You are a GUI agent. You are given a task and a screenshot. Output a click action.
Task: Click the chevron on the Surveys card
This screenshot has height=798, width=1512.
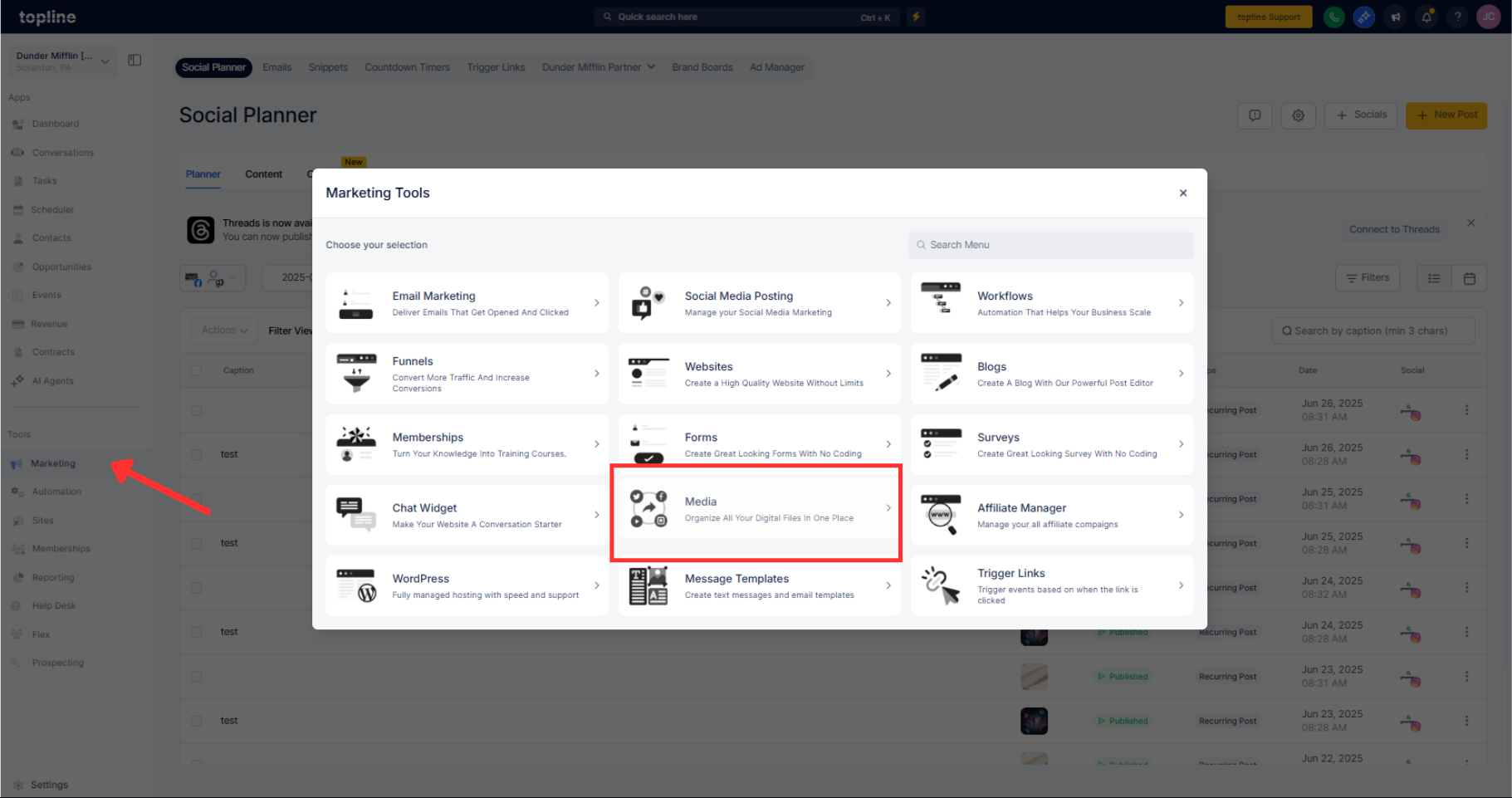pyautogui.click(x=1181, y=444)
